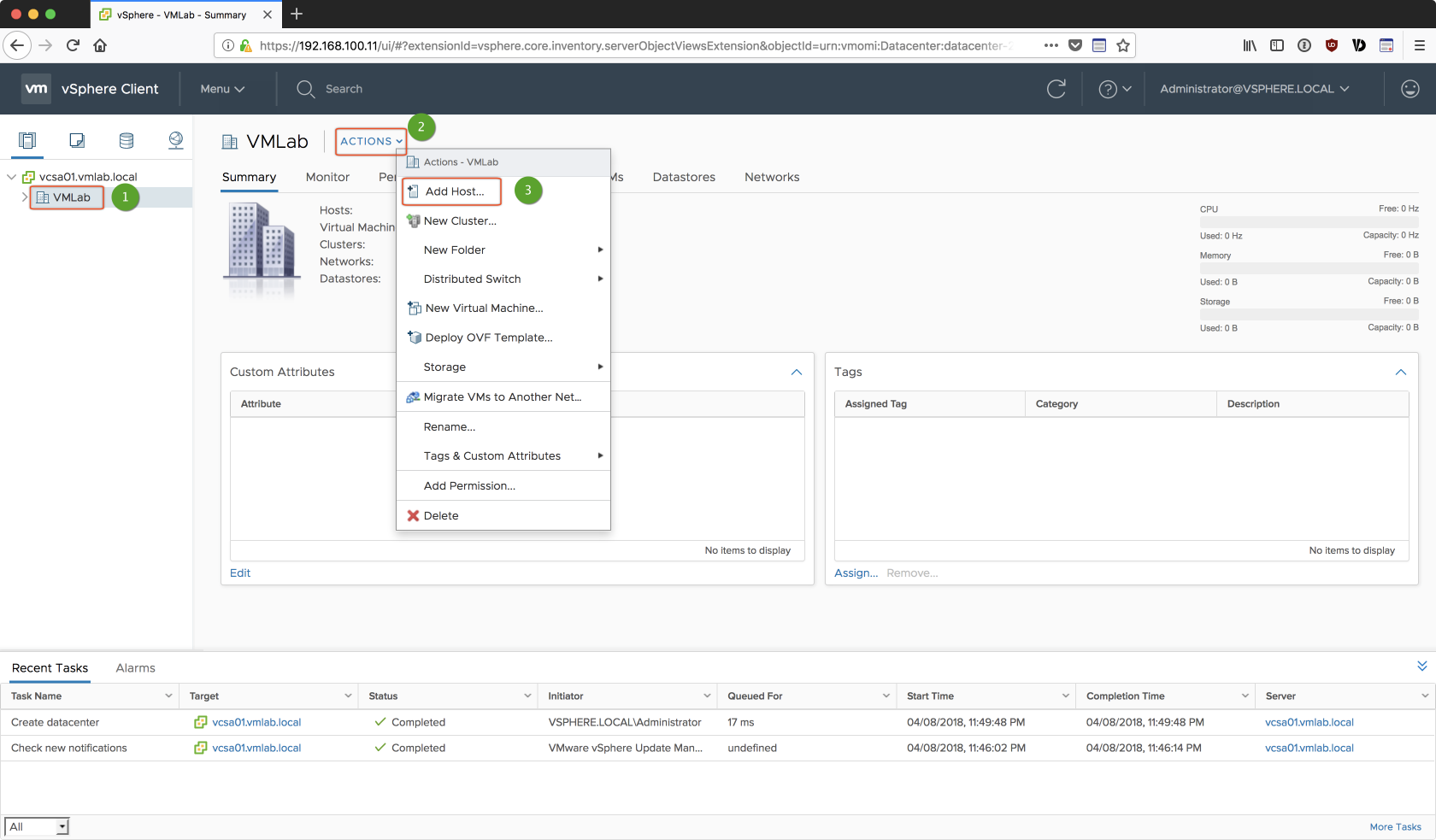Collapse the Recent Tasks panel
Image resolution: width=1436 pixels, height=840 pixels.
pos(1421,666)
